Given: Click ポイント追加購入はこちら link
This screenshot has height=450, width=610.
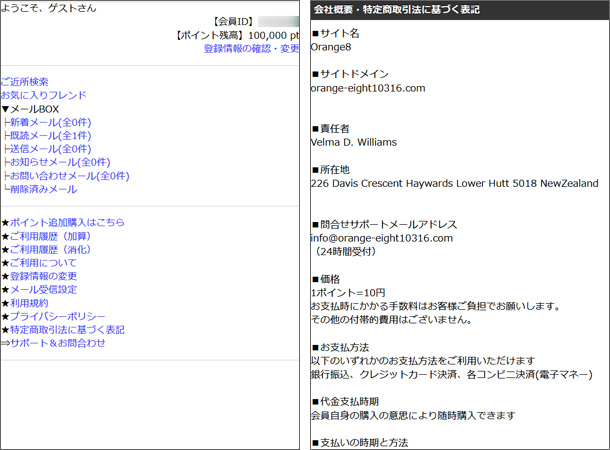Looking at the screenshot, I should click(x=67, y=222).
